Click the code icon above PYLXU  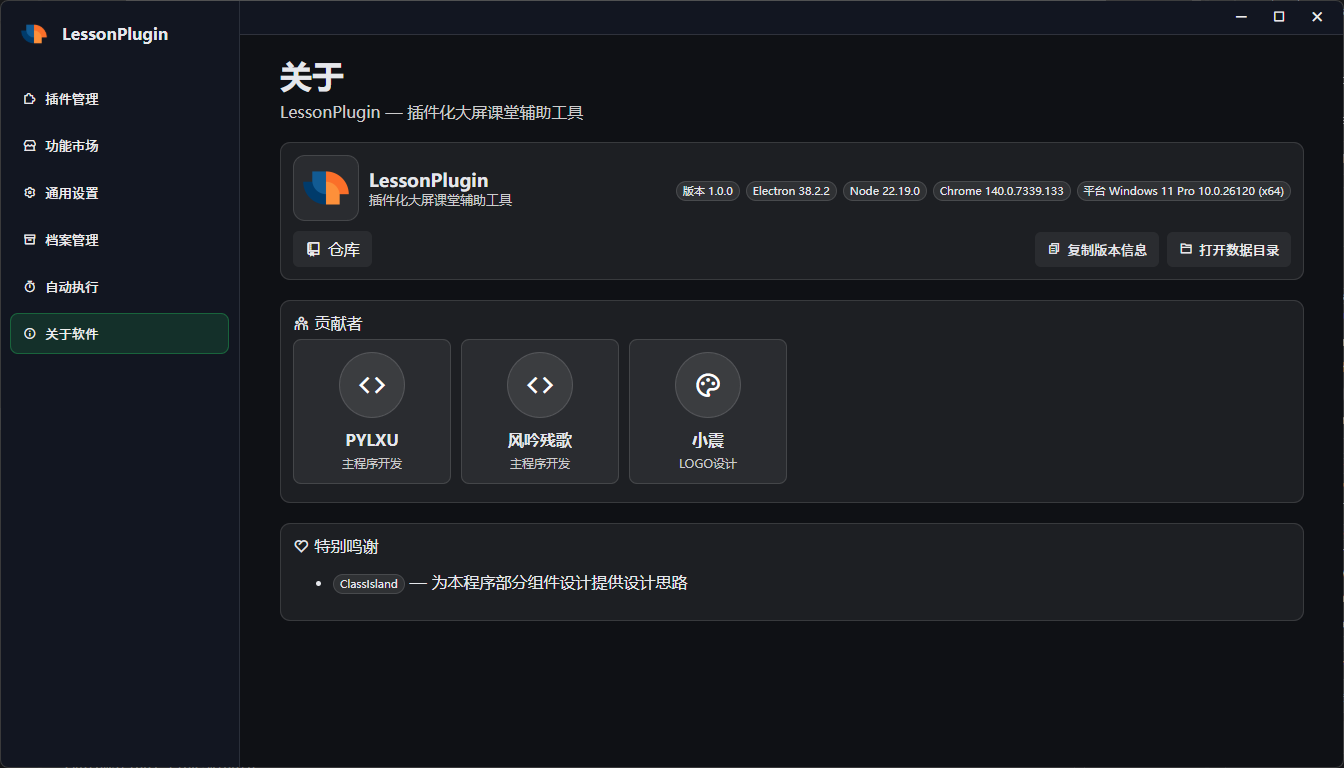[372, 385]
